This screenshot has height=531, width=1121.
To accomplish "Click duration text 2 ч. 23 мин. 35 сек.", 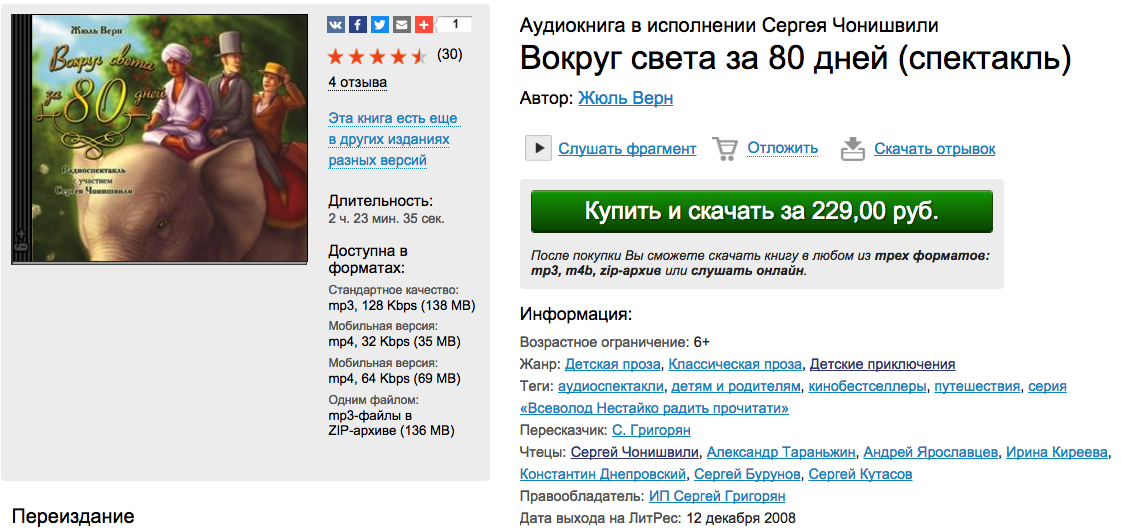I will (x=386, y=219).
